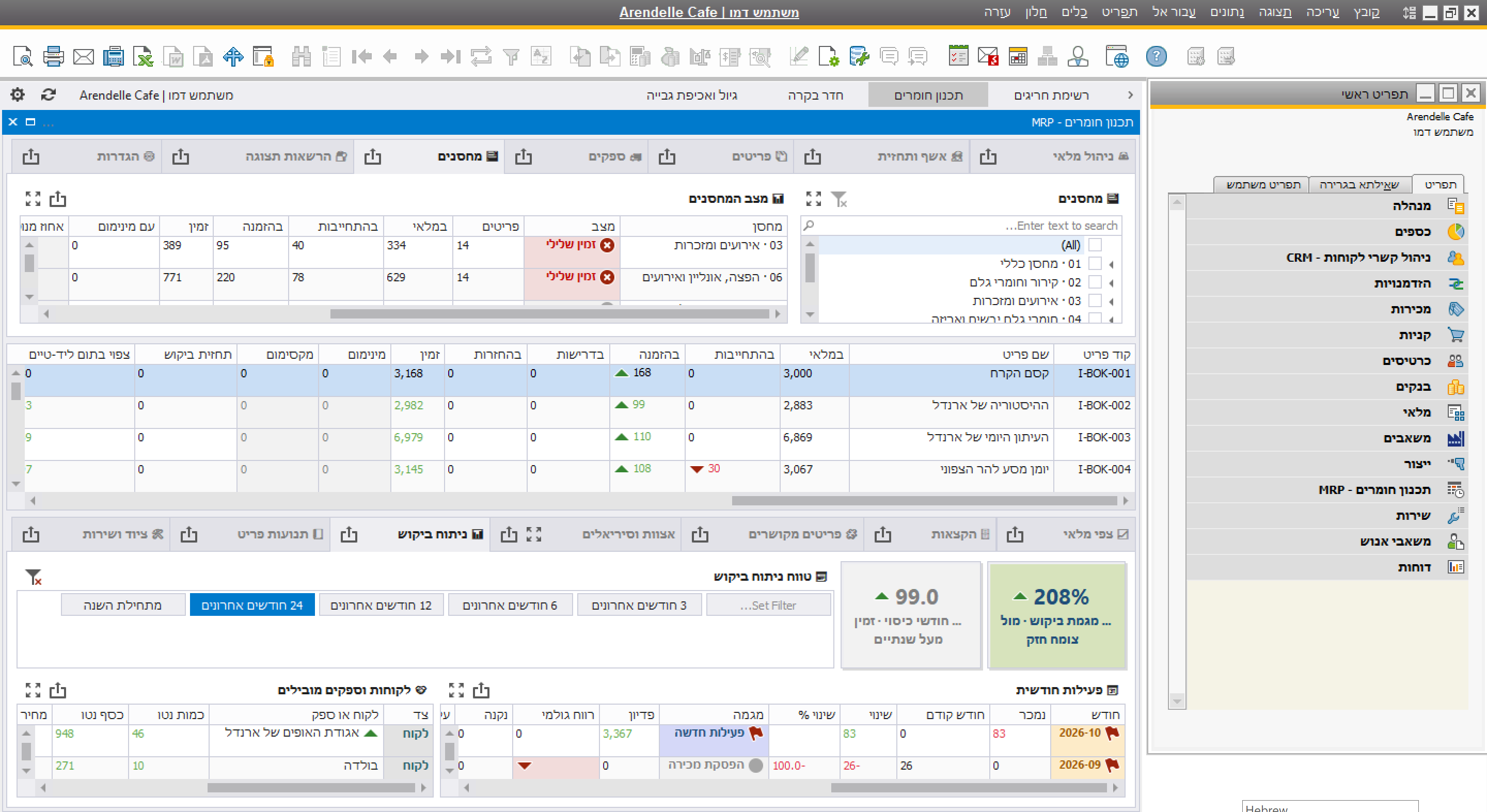This screenshot has width=1487, height=812.
Task: Export to Excel via toolbar icon
Action: pos(143,57)
